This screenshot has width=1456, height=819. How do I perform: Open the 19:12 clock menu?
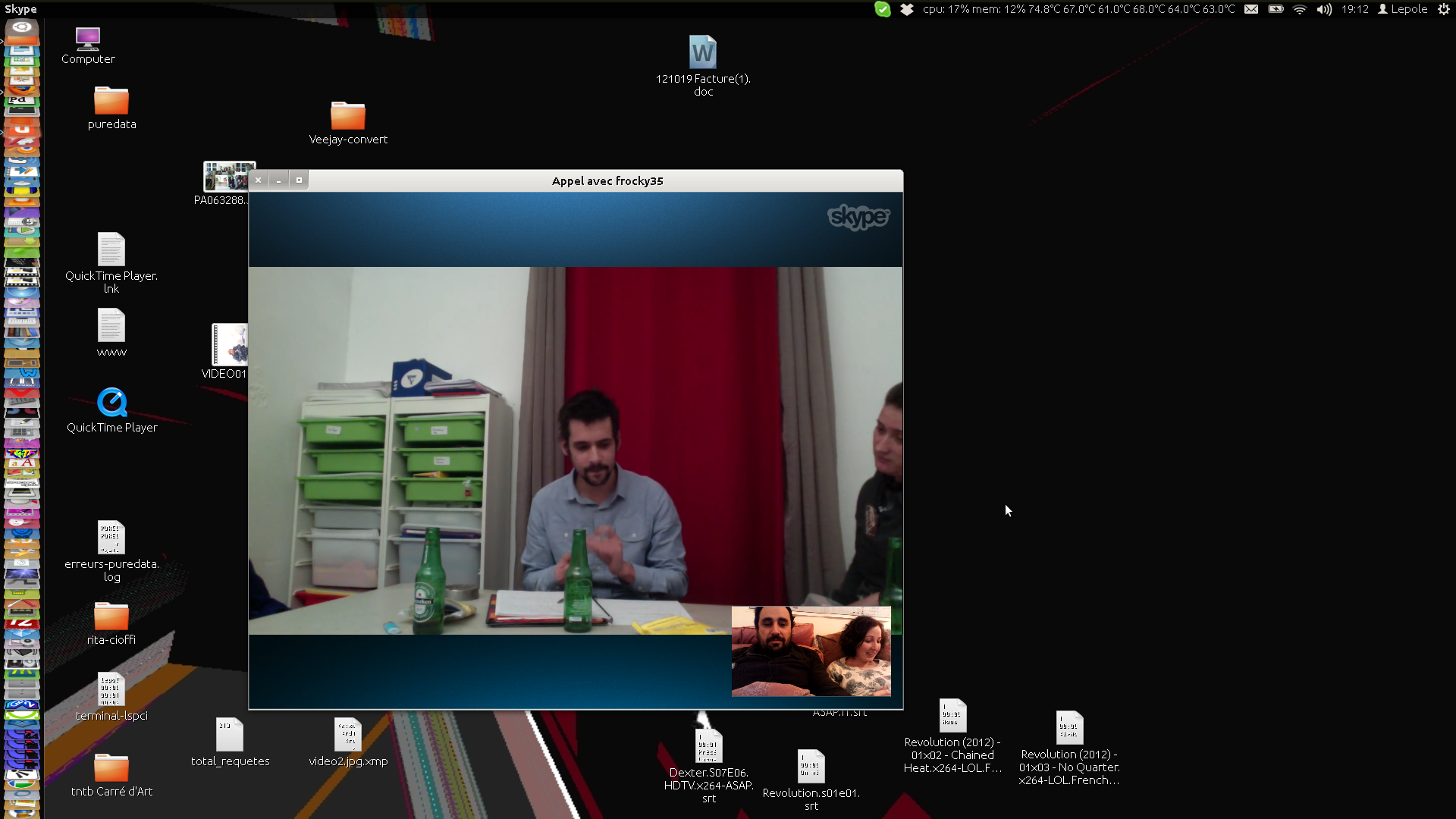(x=1354, y=9)
